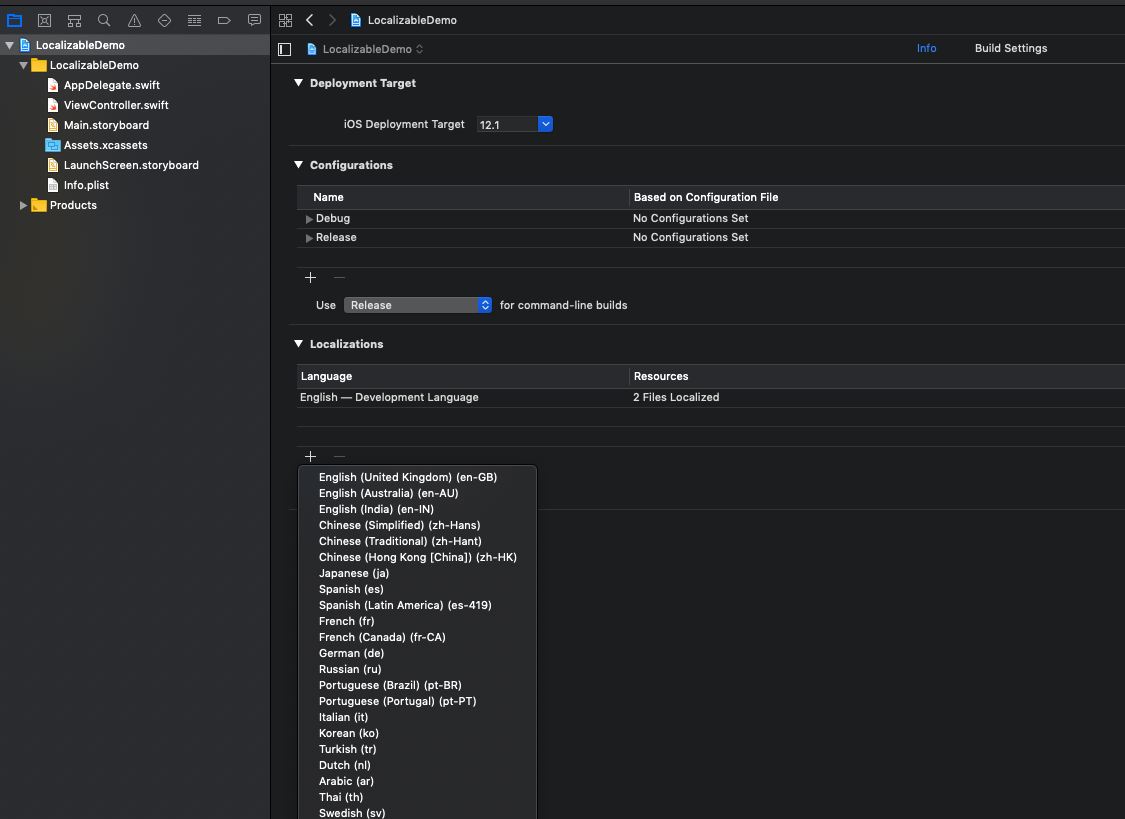1125x819 pixels.
Task: Add a localization with plus button
Action: (311, 456)
